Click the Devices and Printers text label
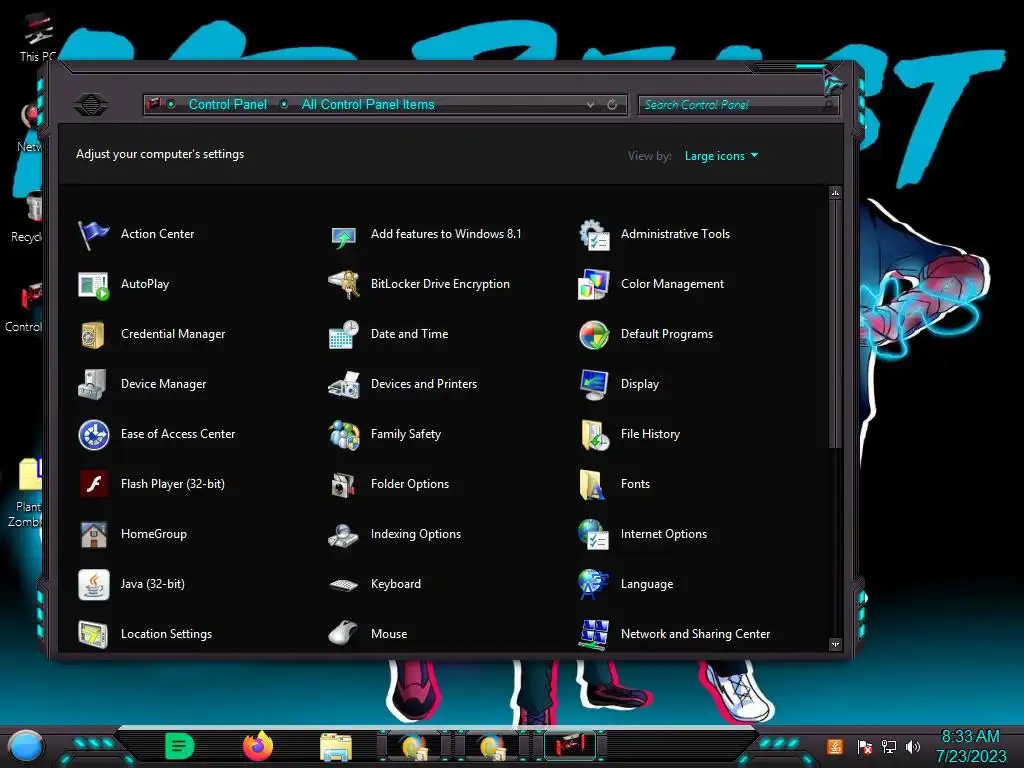 coord(424,384)
